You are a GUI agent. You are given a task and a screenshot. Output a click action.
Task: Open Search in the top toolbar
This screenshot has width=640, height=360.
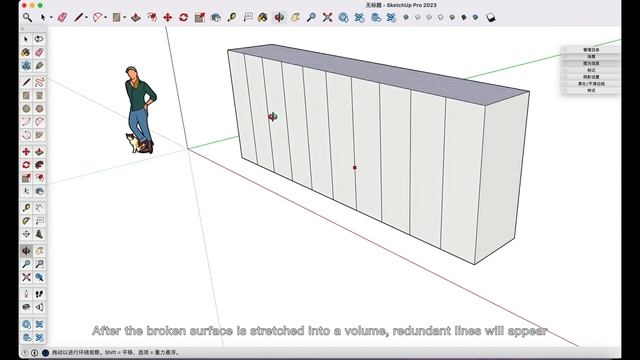(x=27, y=17)
